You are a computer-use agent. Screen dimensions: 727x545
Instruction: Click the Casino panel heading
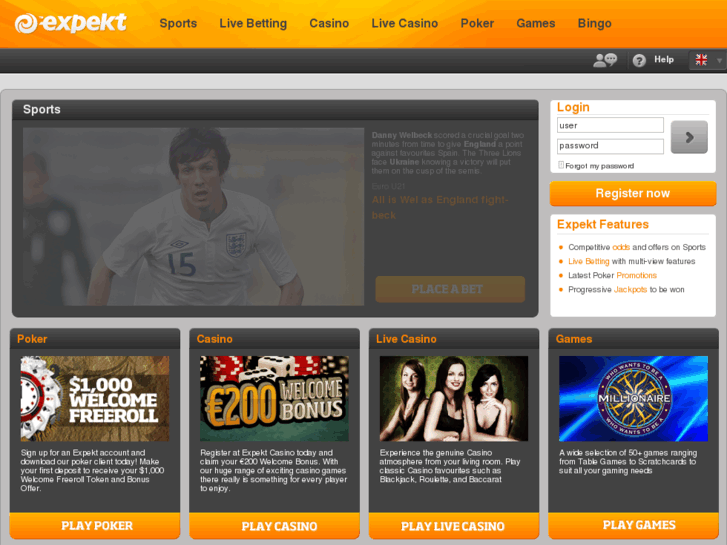tap(215, 339)
